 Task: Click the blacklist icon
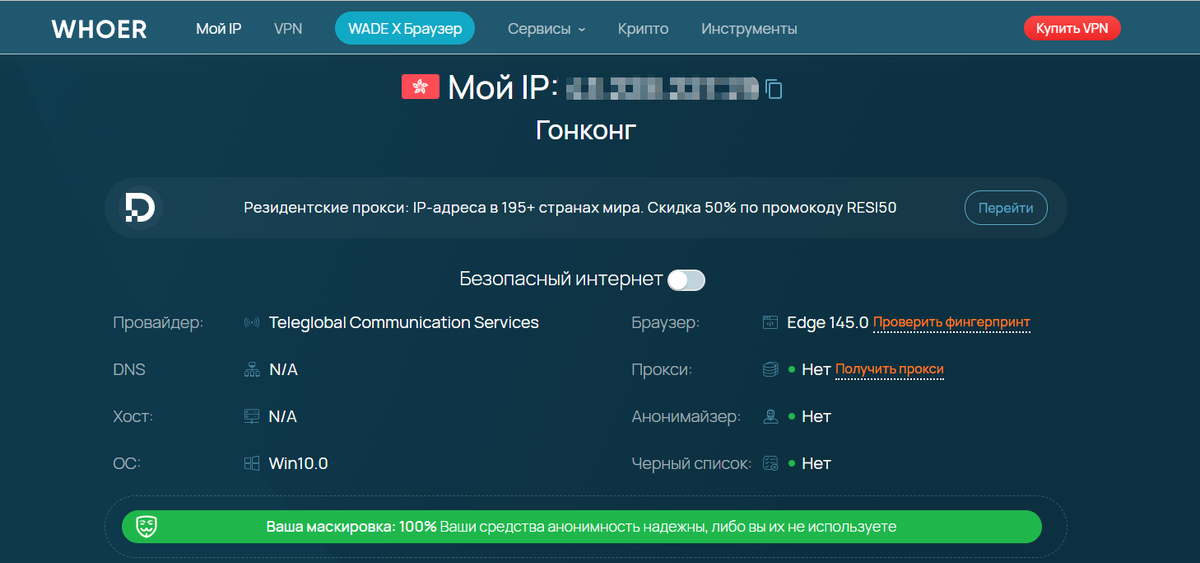[x=770, y=463]
